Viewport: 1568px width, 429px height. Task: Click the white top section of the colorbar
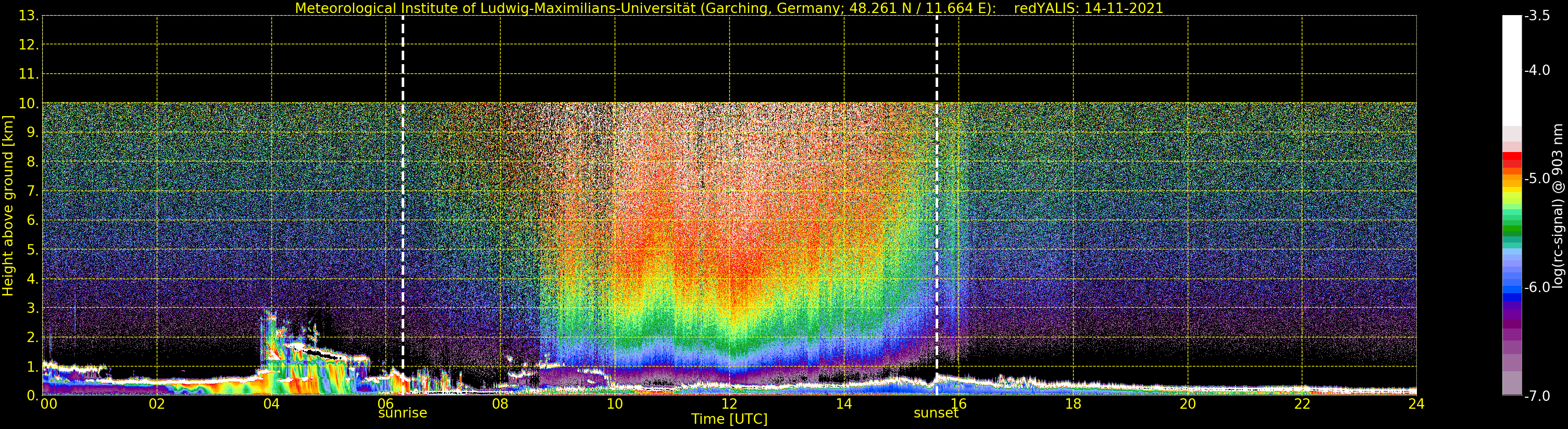[x=1511, y=67]
